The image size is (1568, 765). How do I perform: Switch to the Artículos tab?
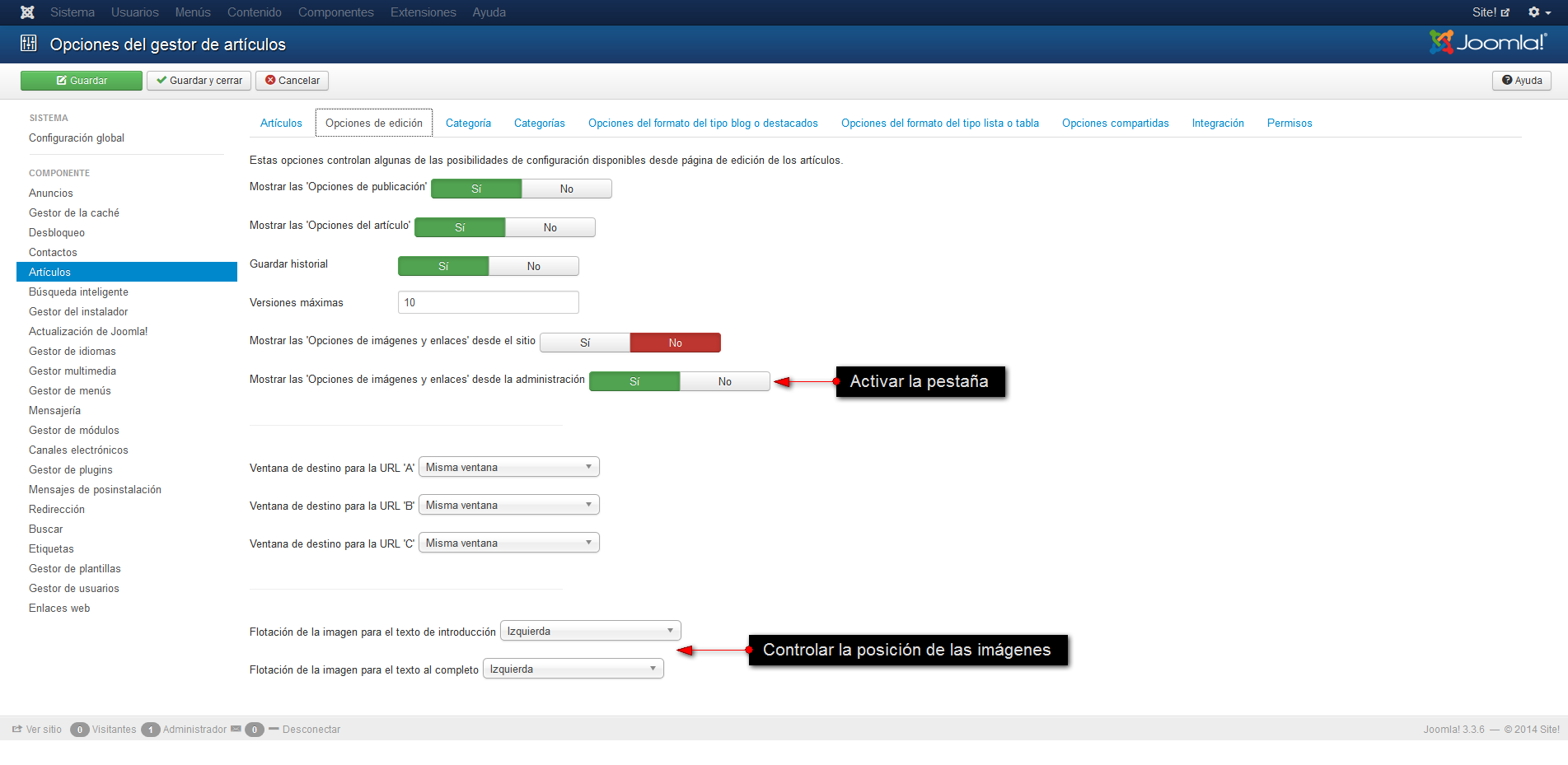[x=281, y=123]
